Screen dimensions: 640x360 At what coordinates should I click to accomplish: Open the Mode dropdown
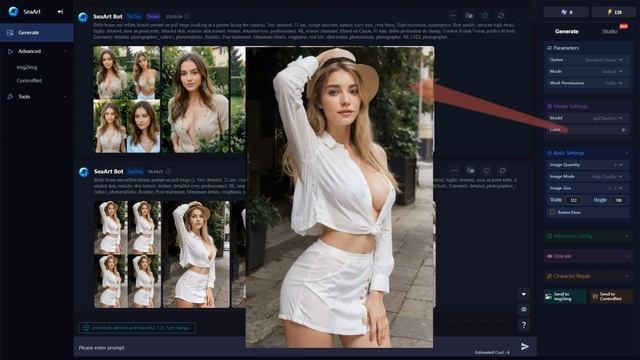pos(588,71)
